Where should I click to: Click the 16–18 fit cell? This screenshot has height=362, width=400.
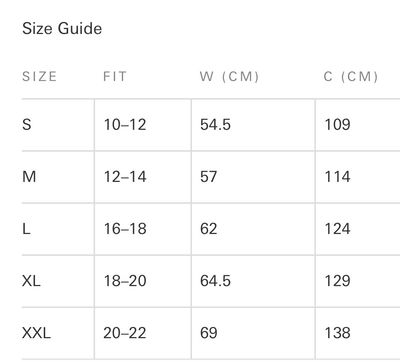[125, 229]
